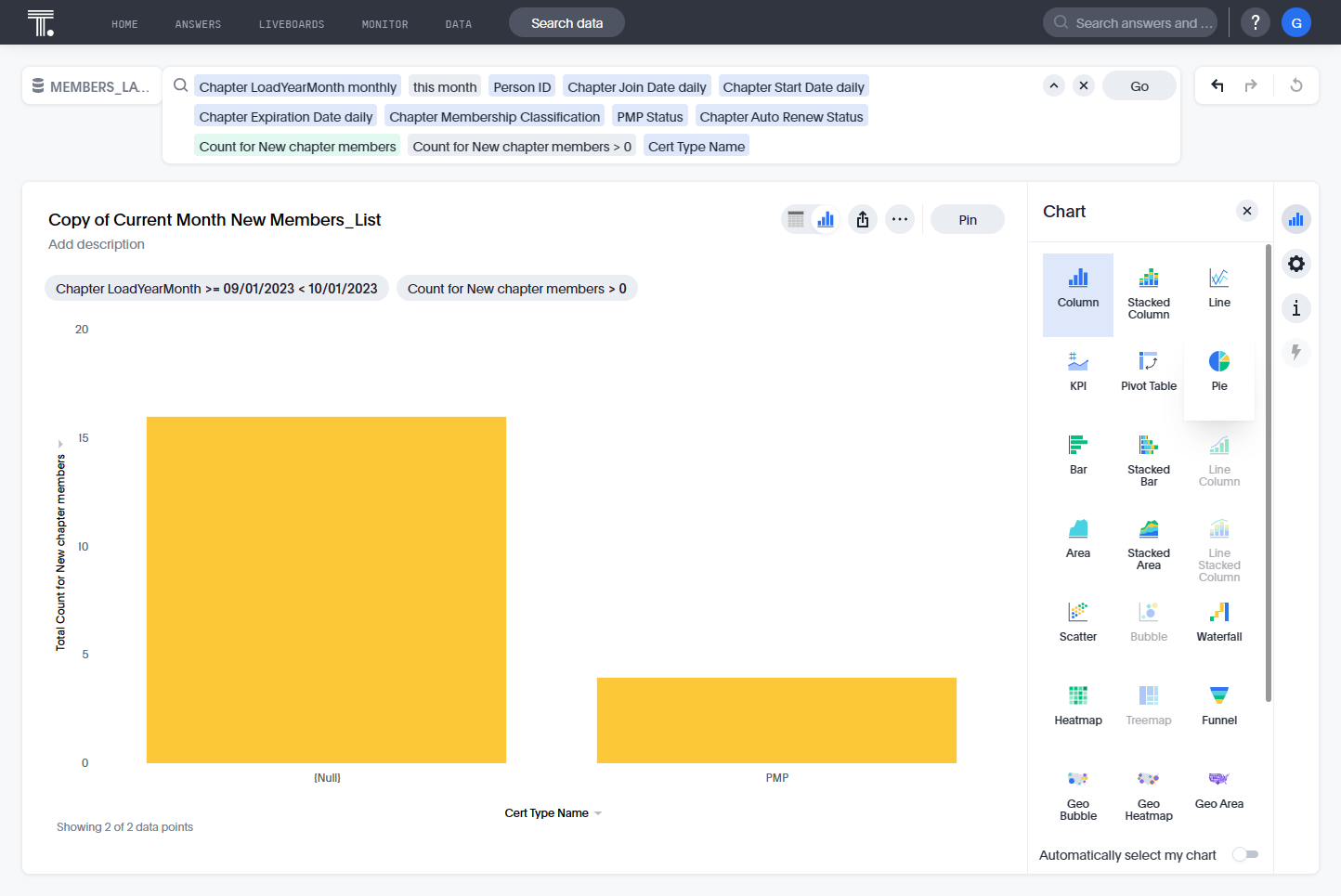Select the Funnel chart type
Screen dimensions: 1341x896
coord(1218,712)
